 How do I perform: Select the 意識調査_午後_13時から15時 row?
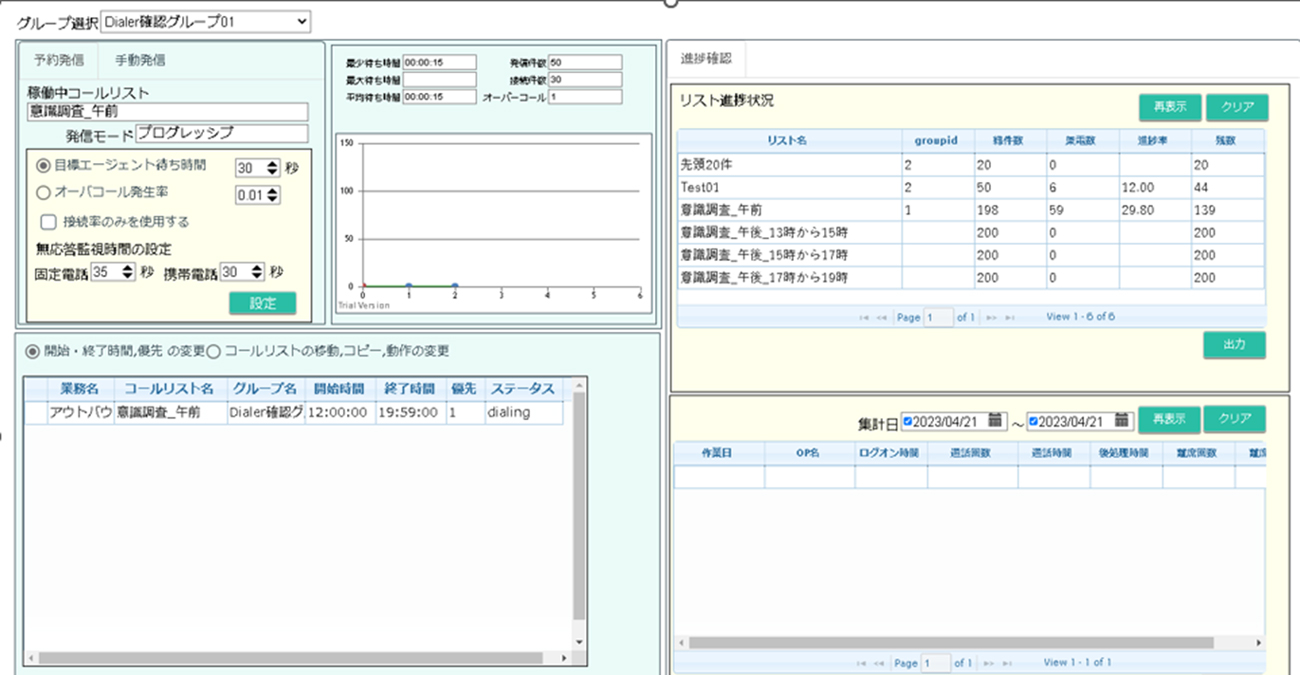point(970,232)
